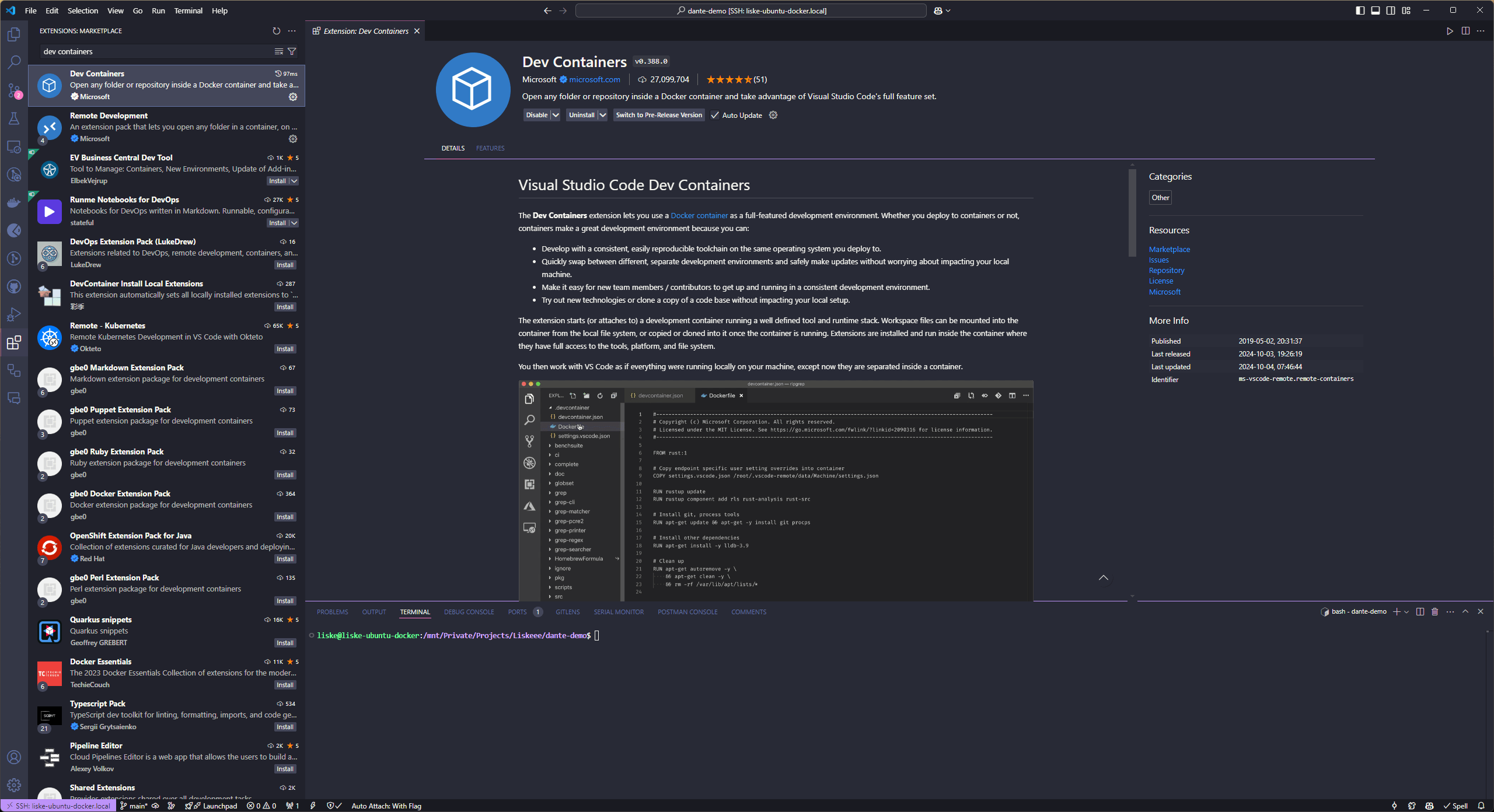Navigate back with the arrow
Image resolution: width=1494 pixels, height=812 pixels.
pyautogui.click(x=547, y=10)
